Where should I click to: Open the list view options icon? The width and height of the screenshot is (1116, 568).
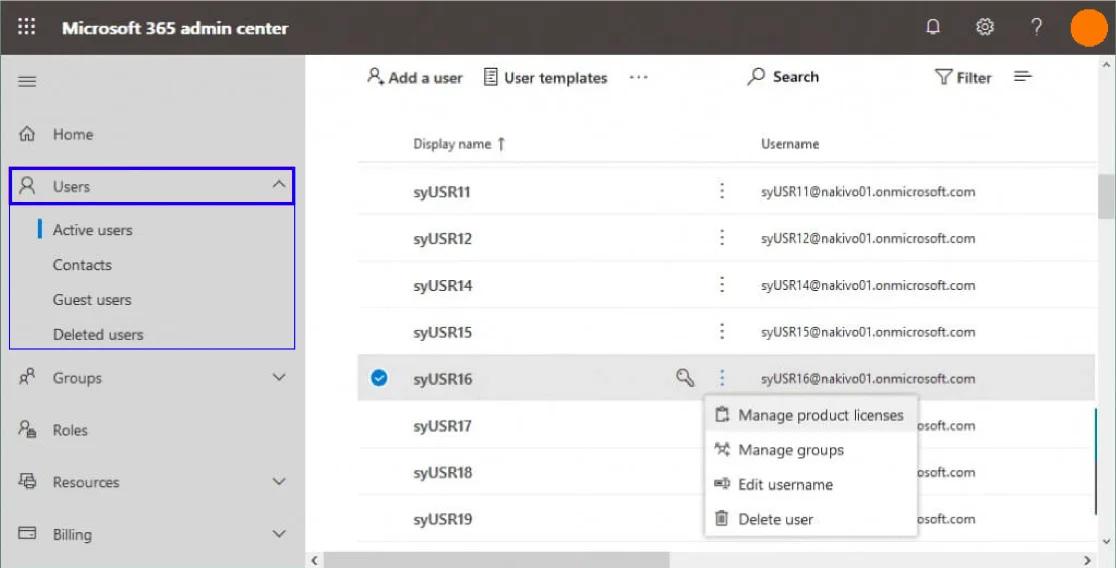point(1023,77)
